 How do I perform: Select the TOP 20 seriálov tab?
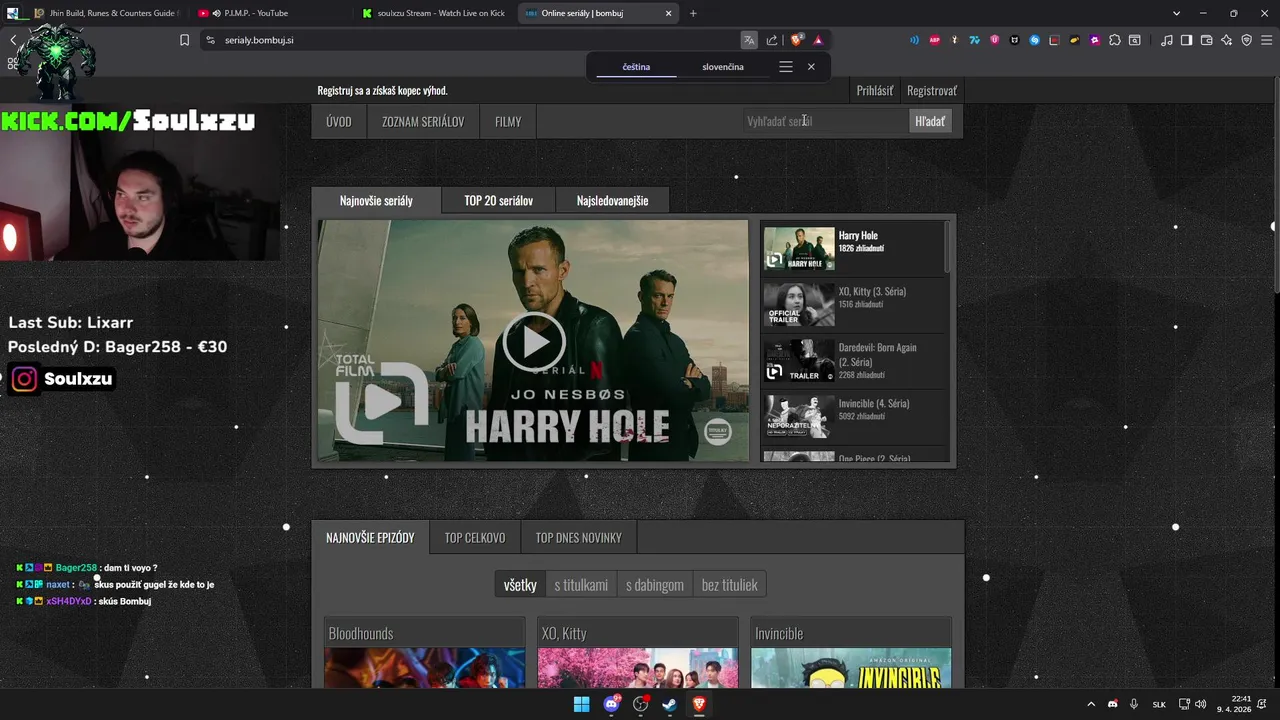pos(498,201)
